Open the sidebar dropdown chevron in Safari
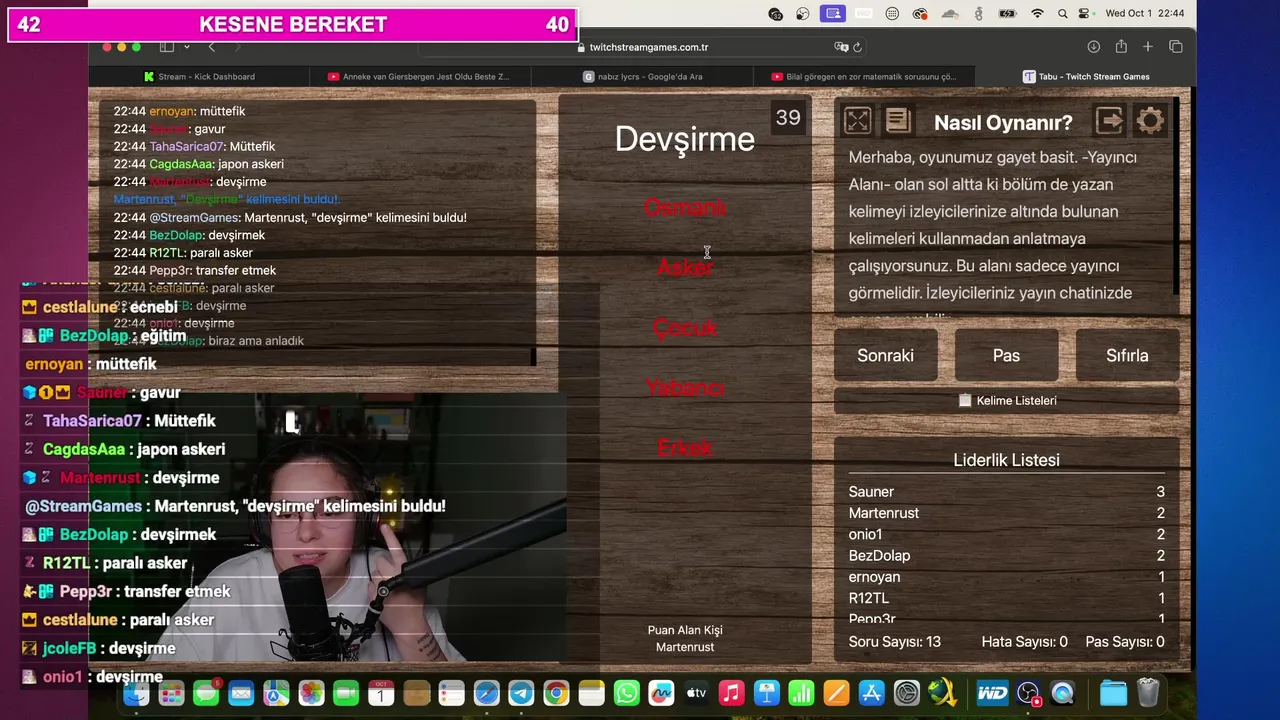Viewport: 1280px width, 720px height. click(x=188, y=47)
